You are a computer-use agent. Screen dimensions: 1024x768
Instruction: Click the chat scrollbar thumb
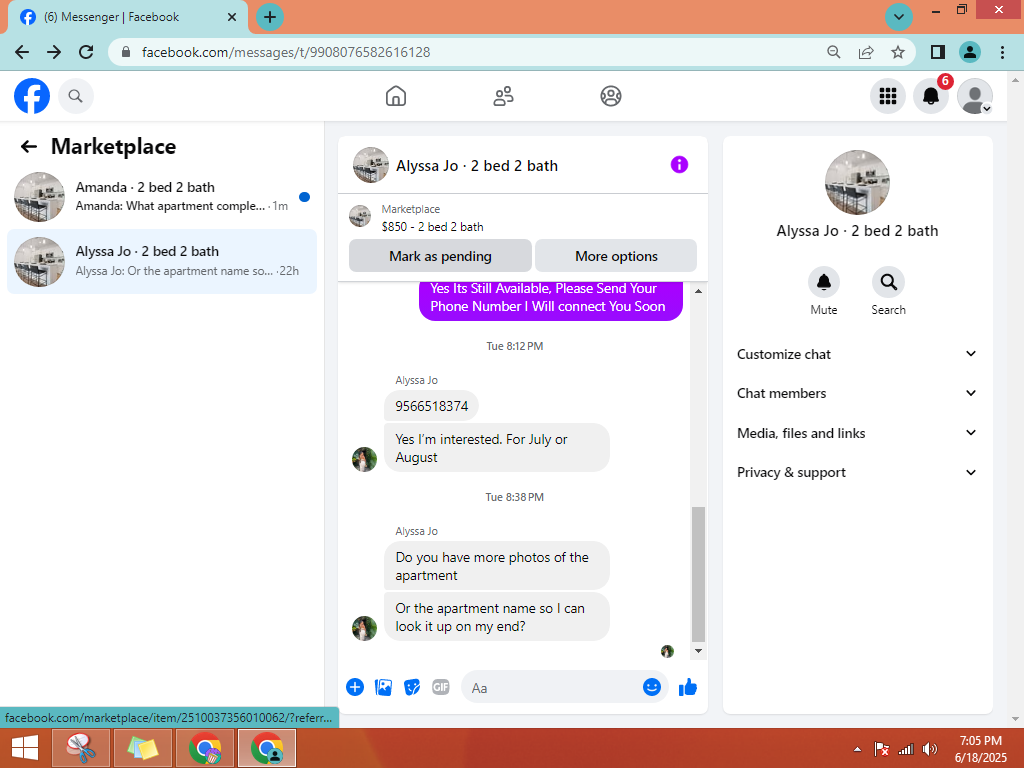[698, 574]
